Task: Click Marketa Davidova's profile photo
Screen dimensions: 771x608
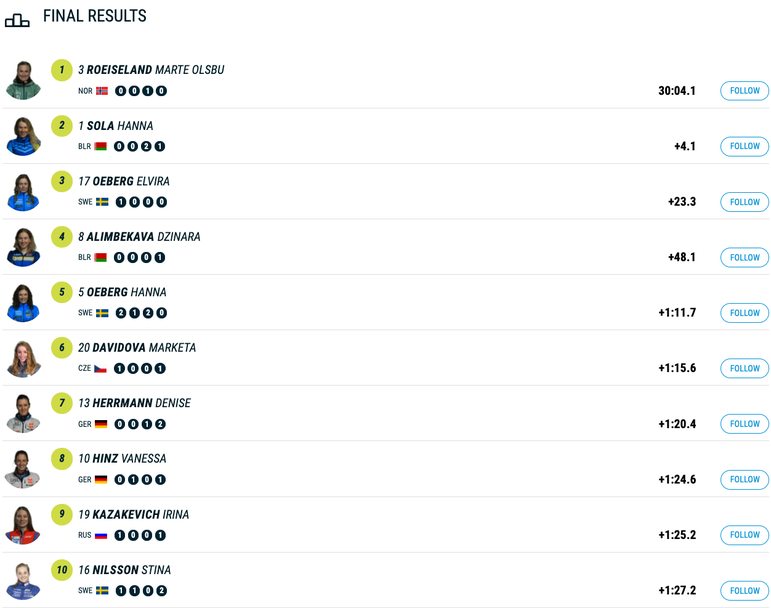Action: click(x=22, y=358)
